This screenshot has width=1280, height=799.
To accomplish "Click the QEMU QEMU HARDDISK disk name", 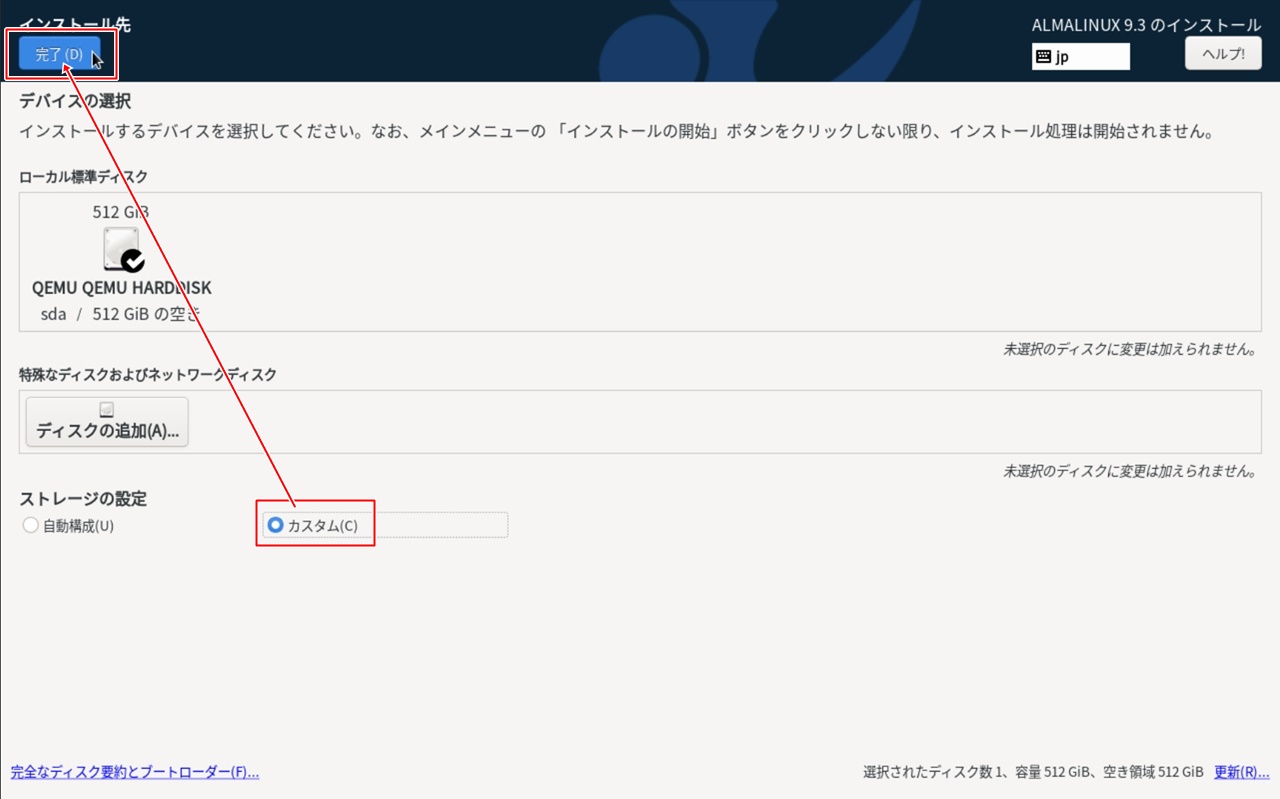I will (x=121, y=288).
